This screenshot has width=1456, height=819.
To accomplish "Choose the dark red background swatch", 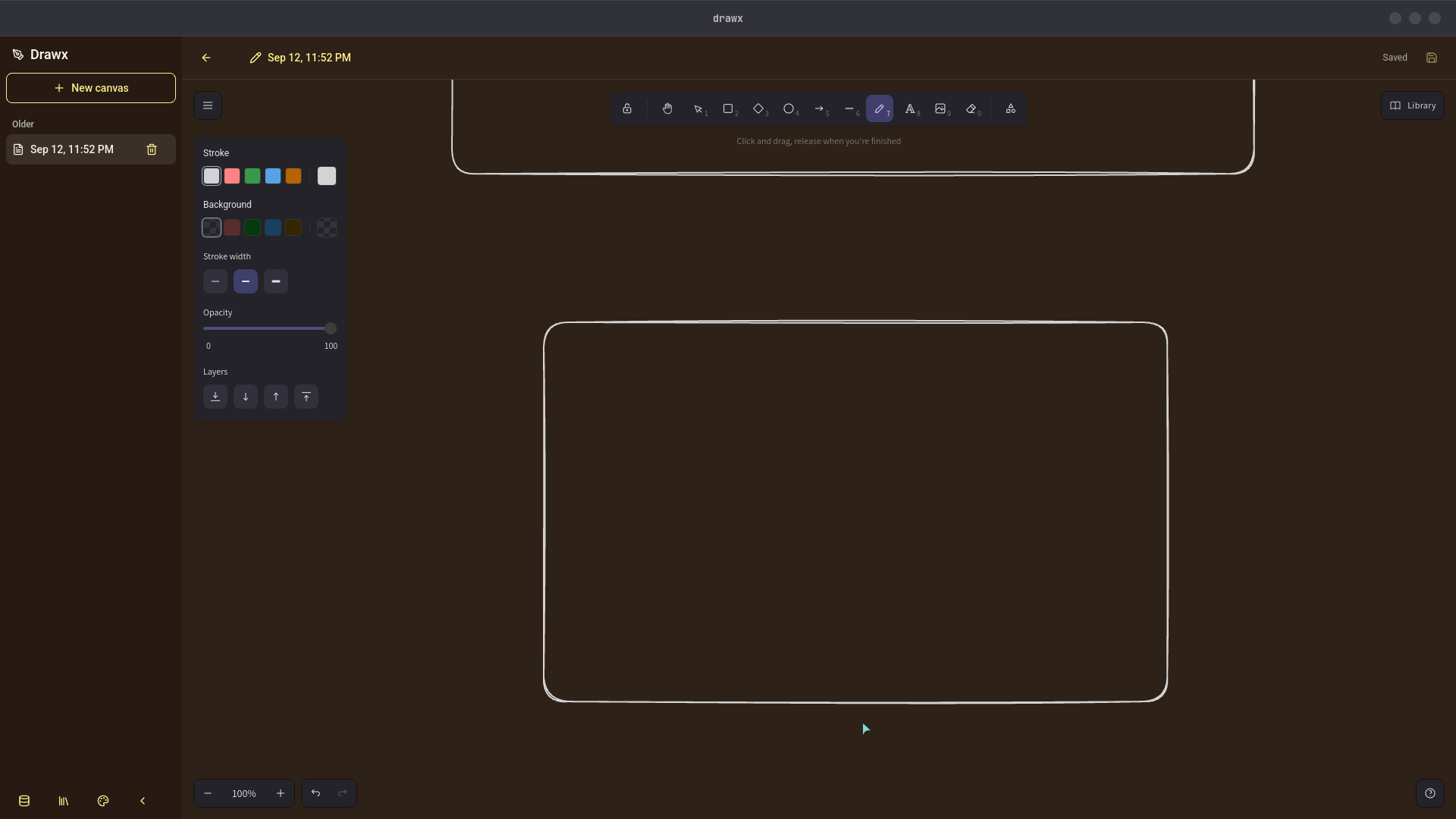I will pos(232,227).
